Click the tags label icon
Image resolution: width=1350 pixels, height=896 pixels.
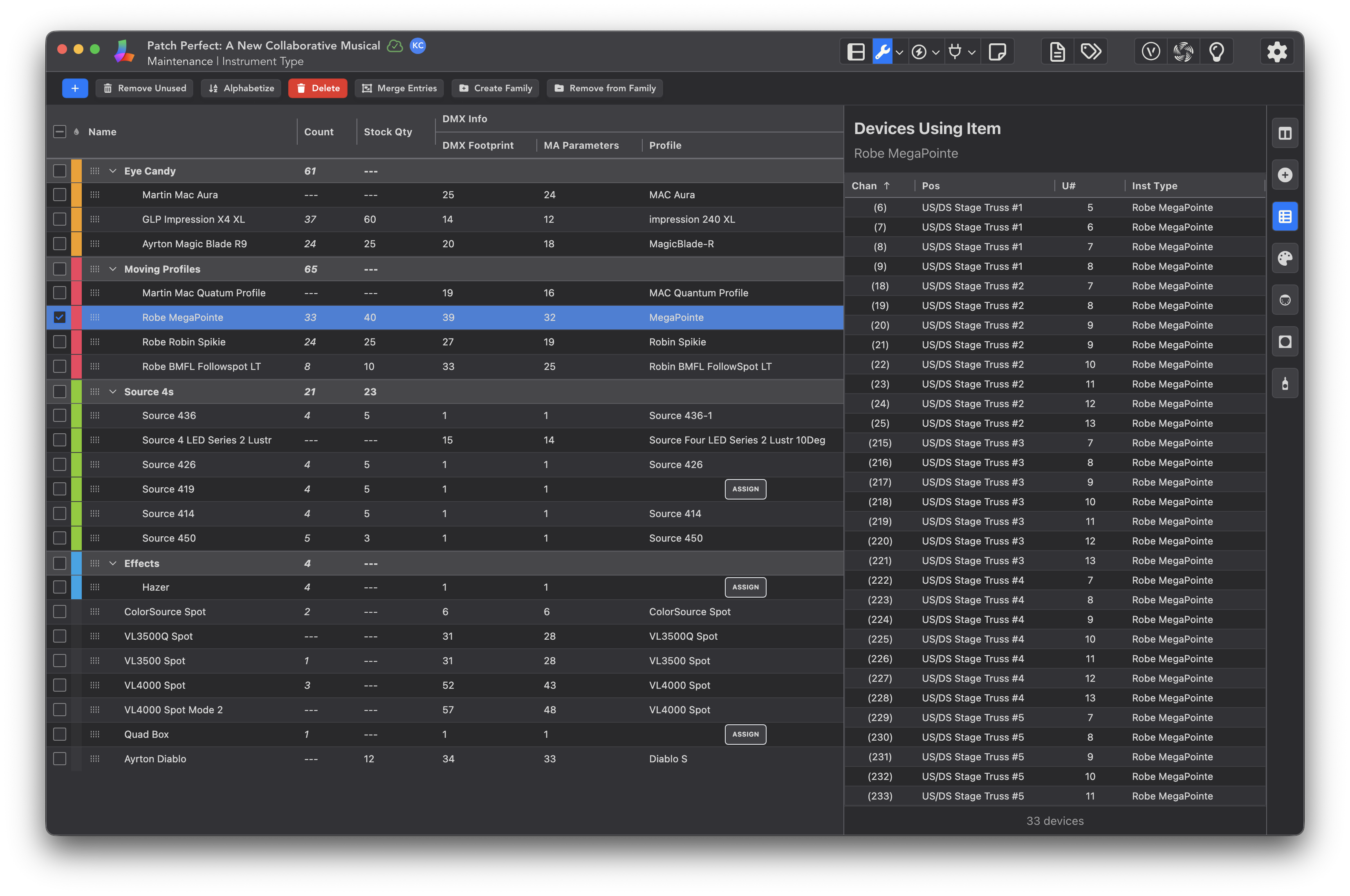pyautogui.click(x=1090, y=52)
